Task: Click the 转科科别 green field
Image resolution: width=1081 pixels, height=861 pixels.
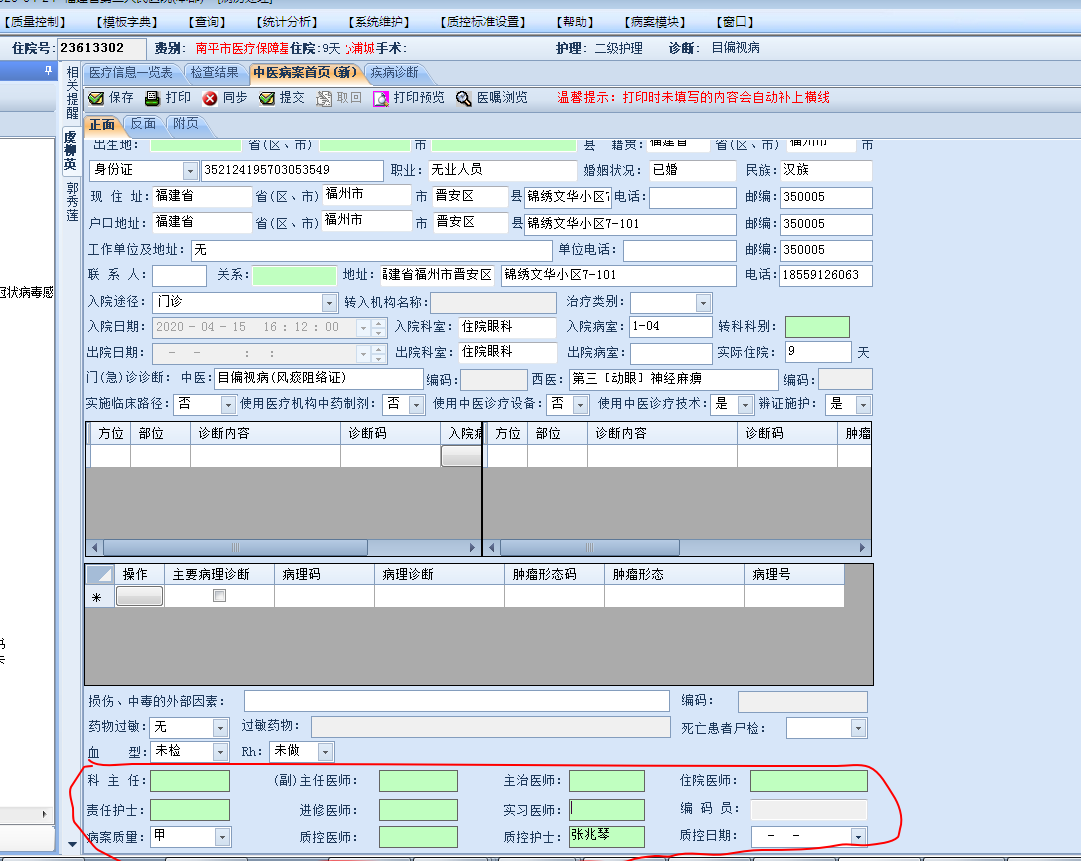Action: 818,327
